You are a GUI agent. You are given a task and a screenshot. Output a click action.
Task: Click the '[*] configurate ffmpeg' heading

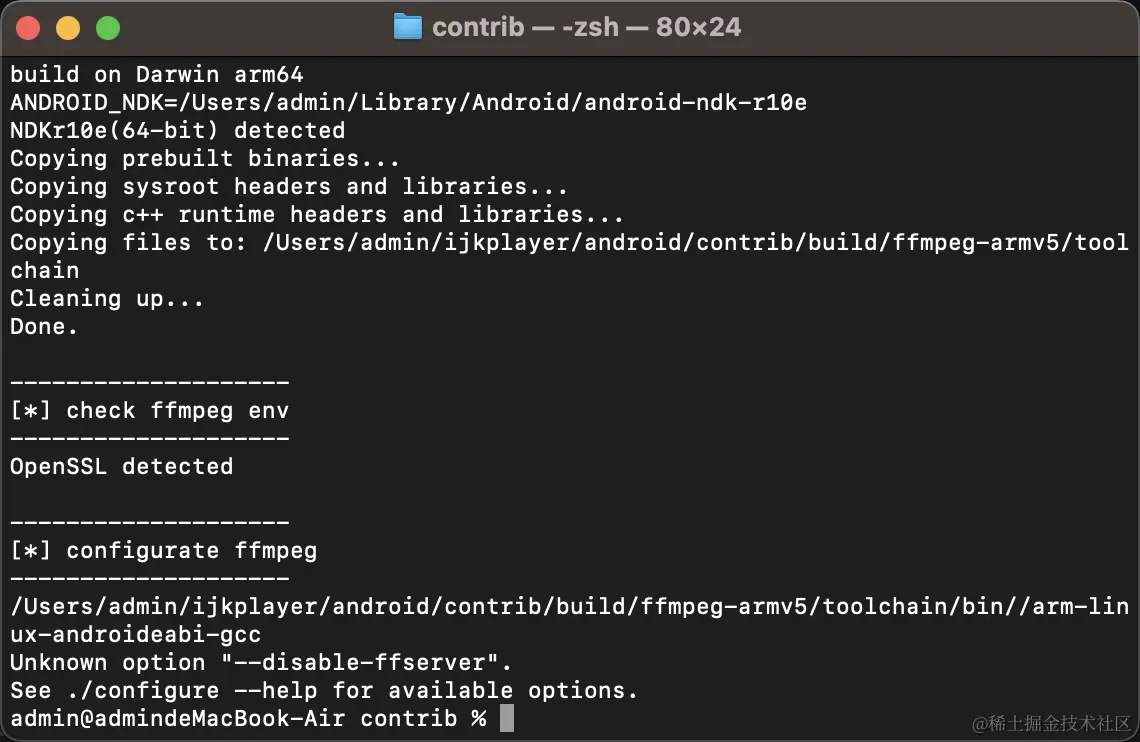(164, 550)
